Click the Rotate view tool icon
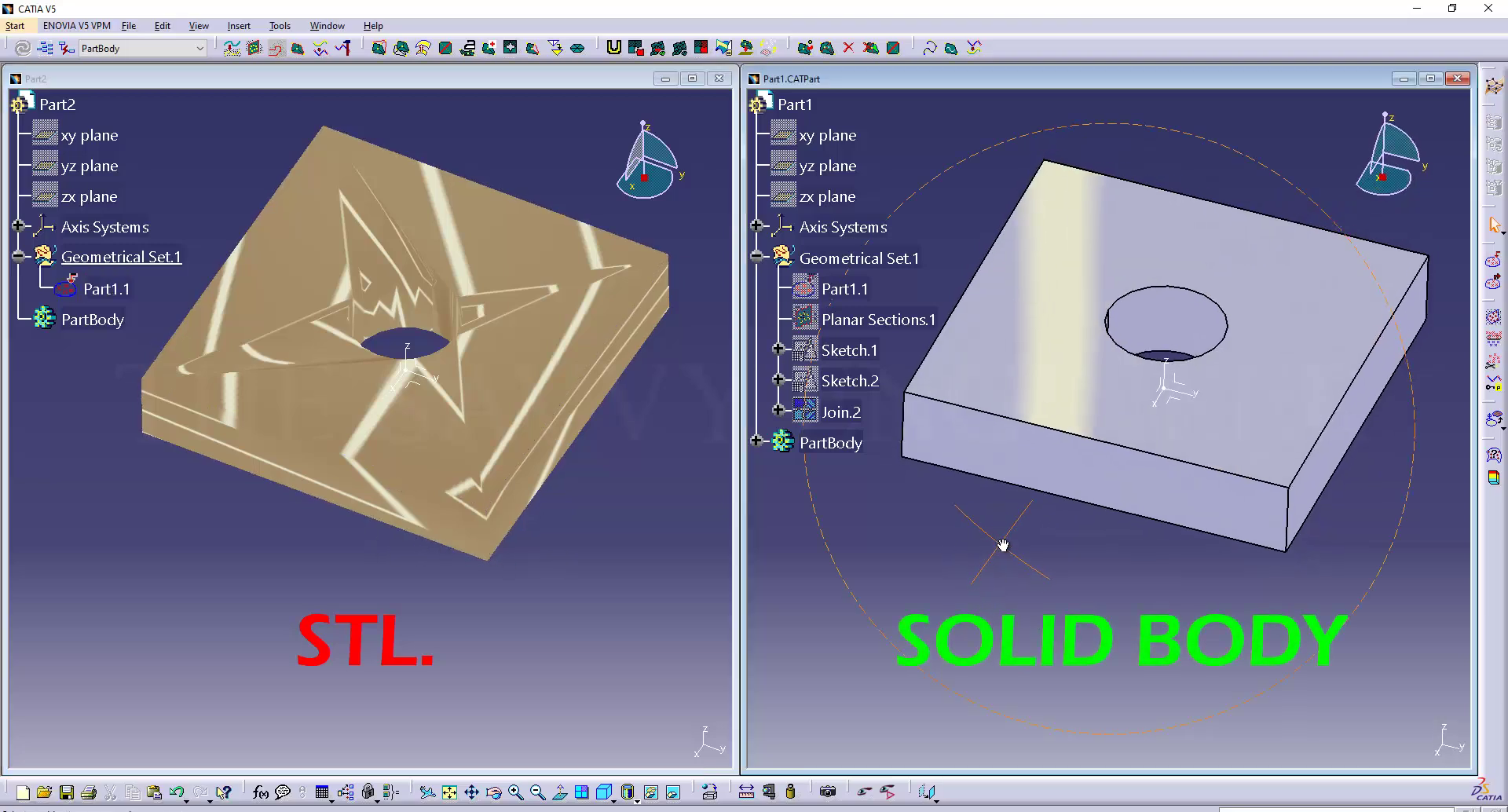1508x812 pixels. (x=493, y=792)
